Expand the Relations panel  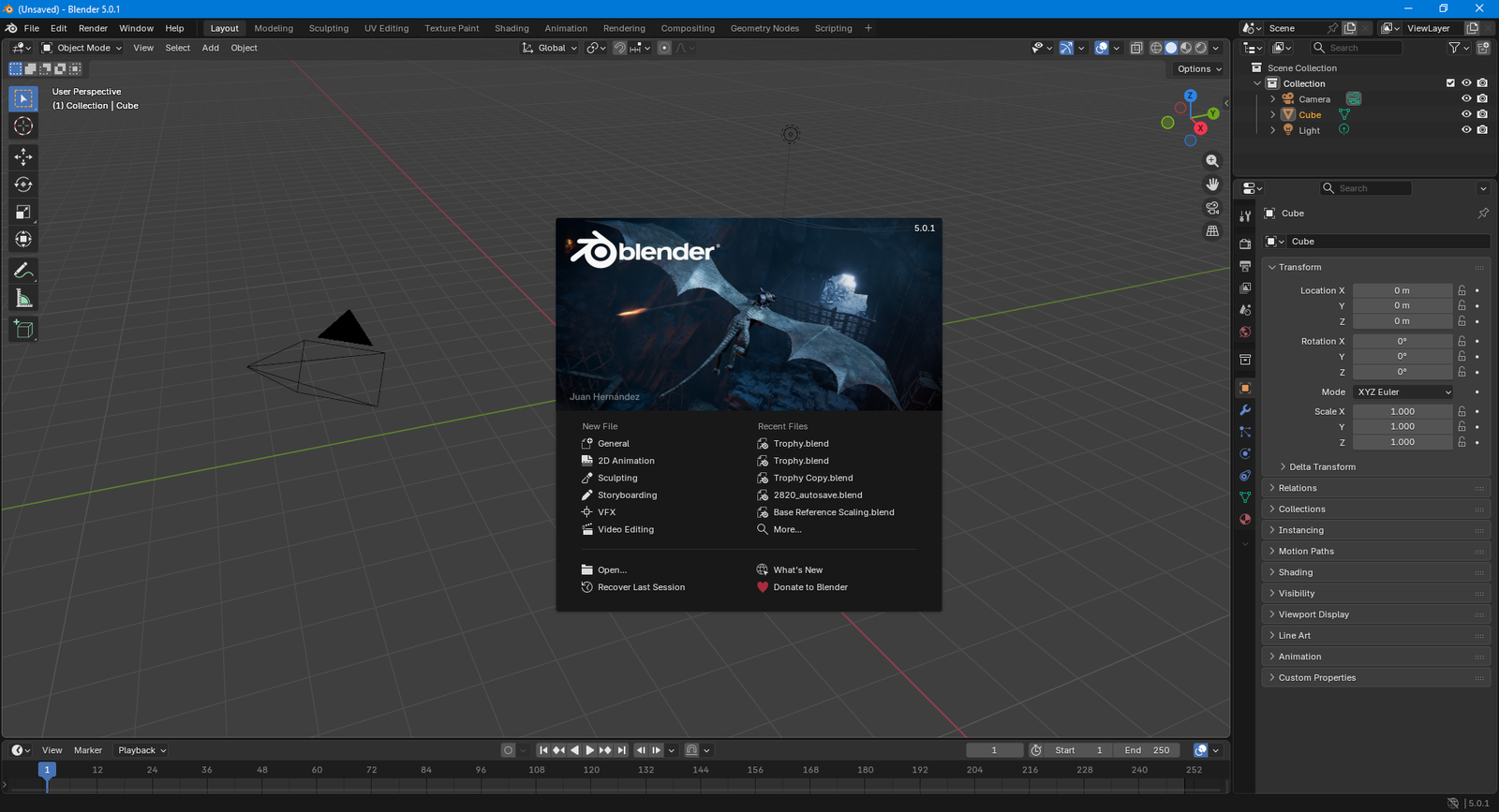pos(1298,488)
